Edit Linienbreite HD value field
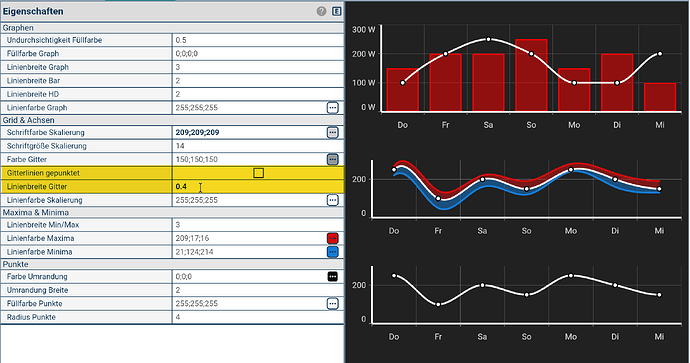The height and width of the screenshot is (363, 690). 257,94
